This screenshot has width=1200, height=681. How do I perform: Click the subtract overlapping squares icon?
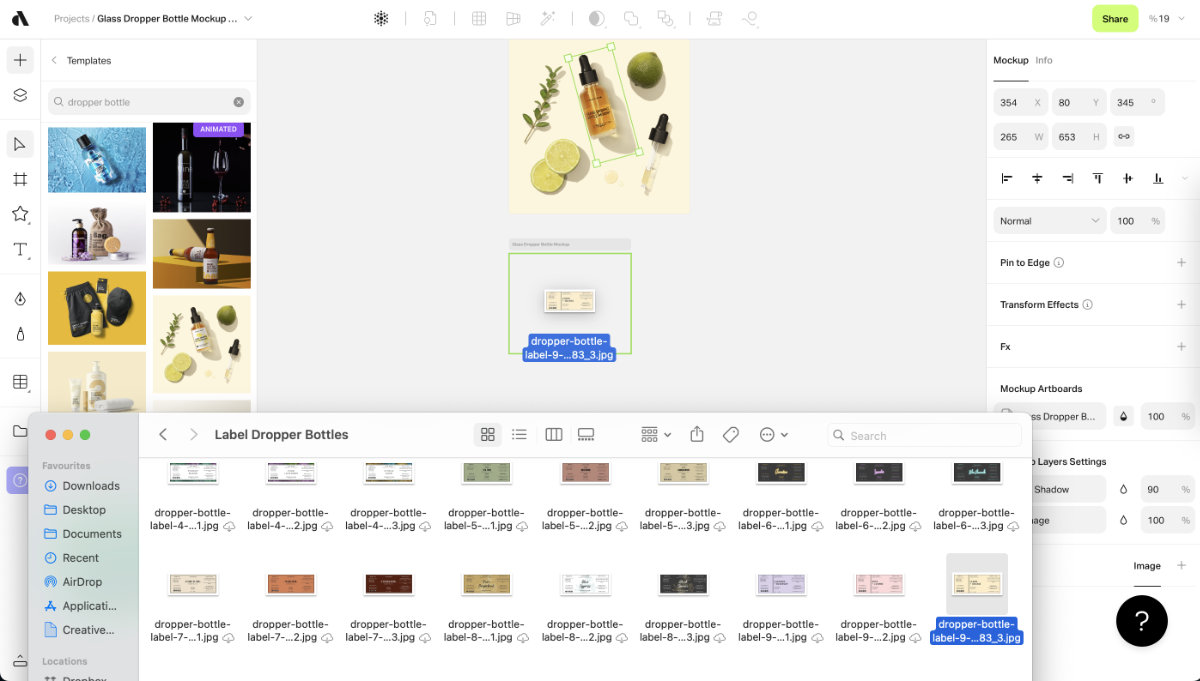tap(665, 18)
